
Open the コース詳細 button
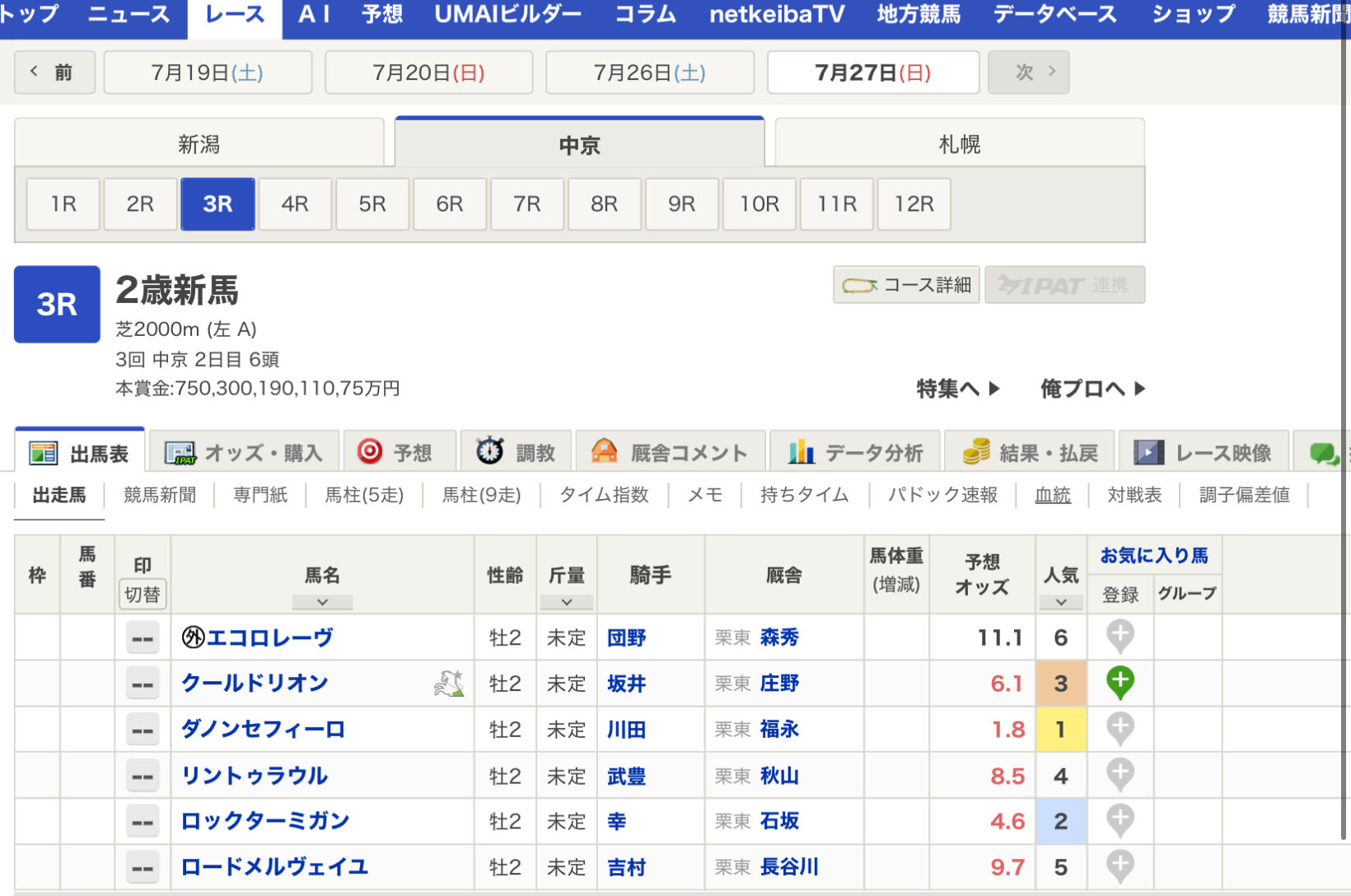(906, 285)
